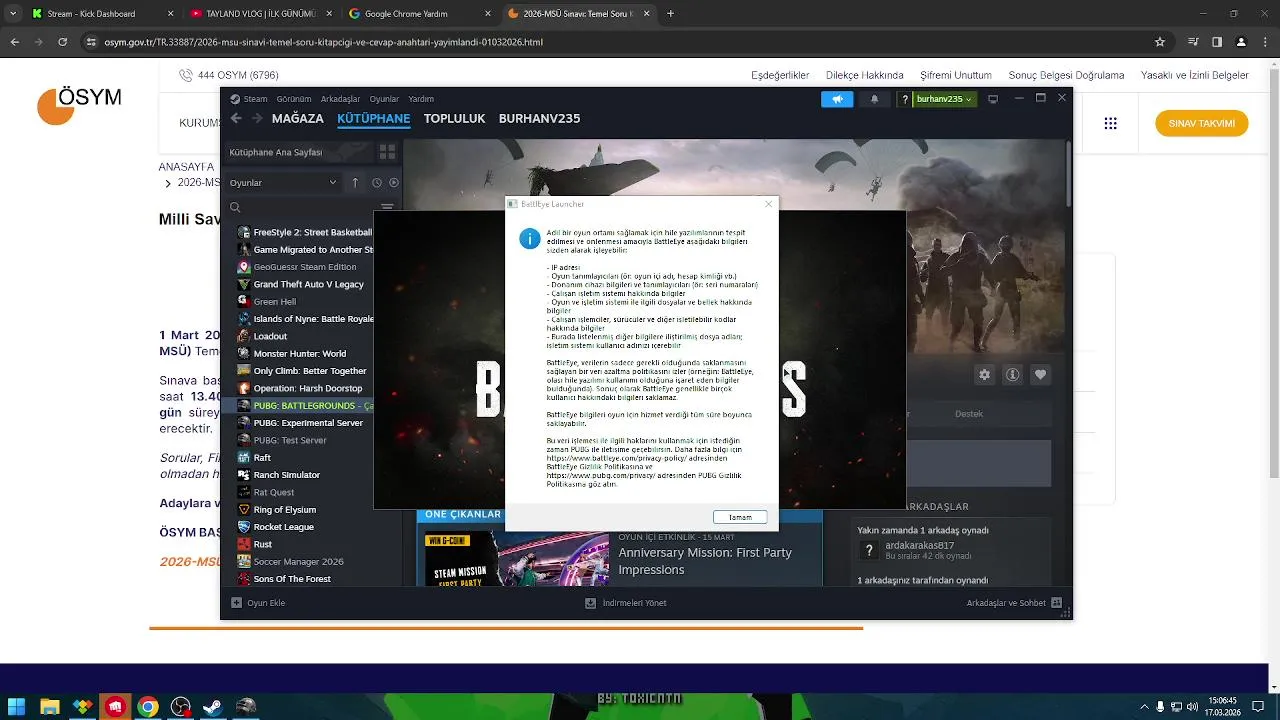
Task: Open Sonuç Belgesi Doğrulama link
Action: (1067, 75)
